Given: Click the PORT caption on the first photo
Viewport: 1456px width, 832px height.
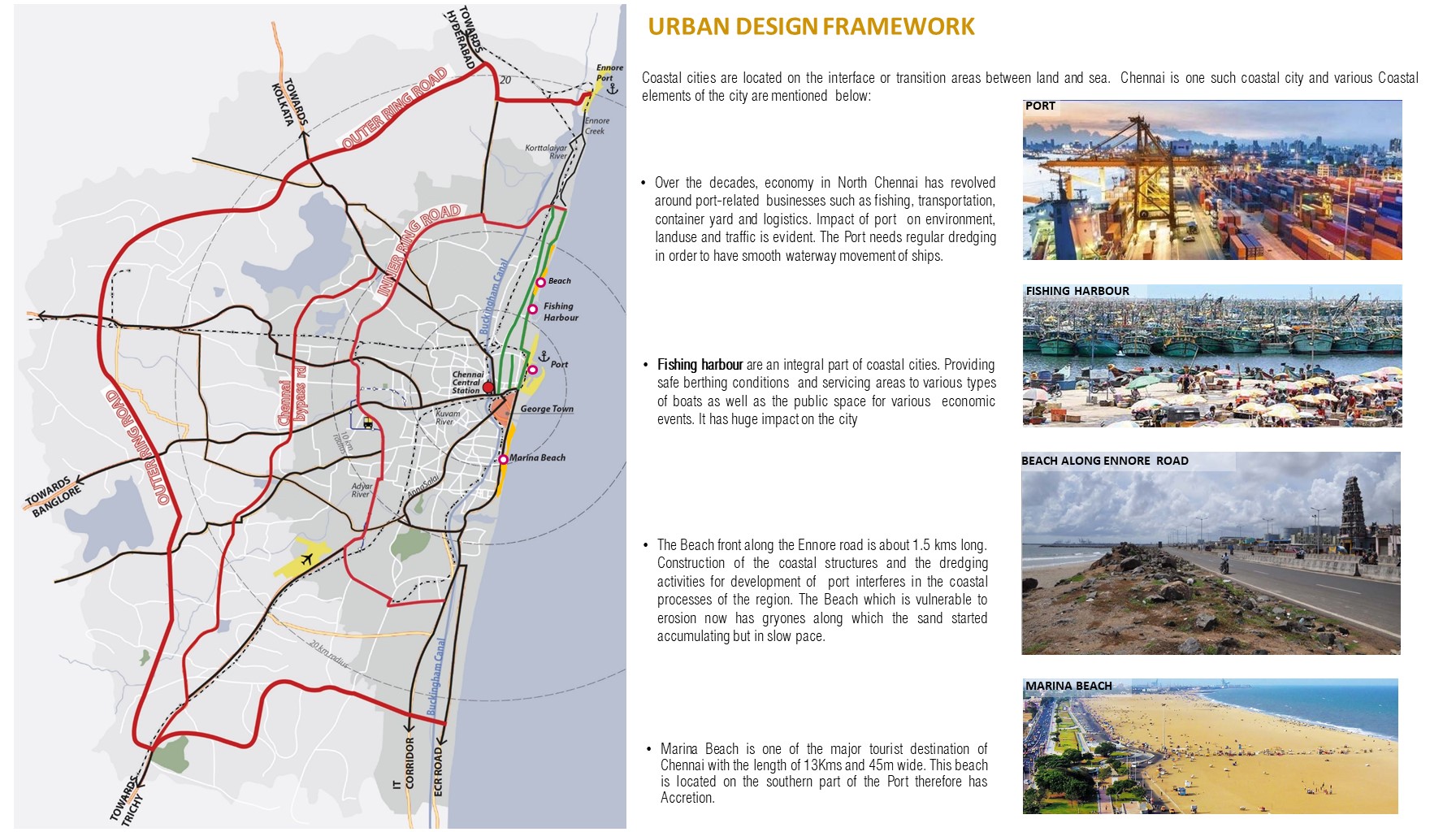Looking at the screenshot, I should 1040,106.
